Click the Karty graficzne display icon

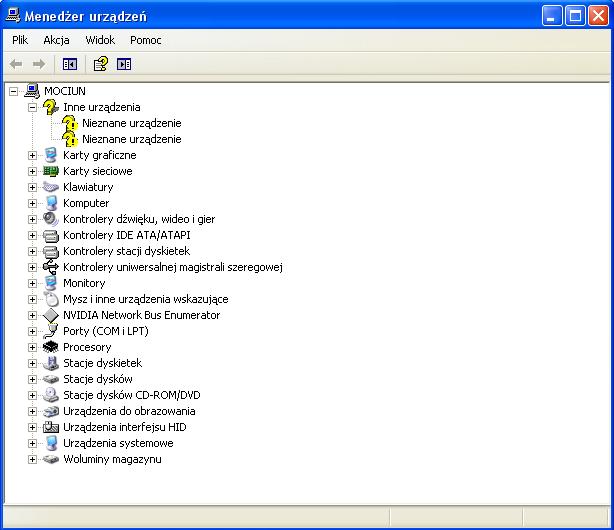tap(51, 155)
